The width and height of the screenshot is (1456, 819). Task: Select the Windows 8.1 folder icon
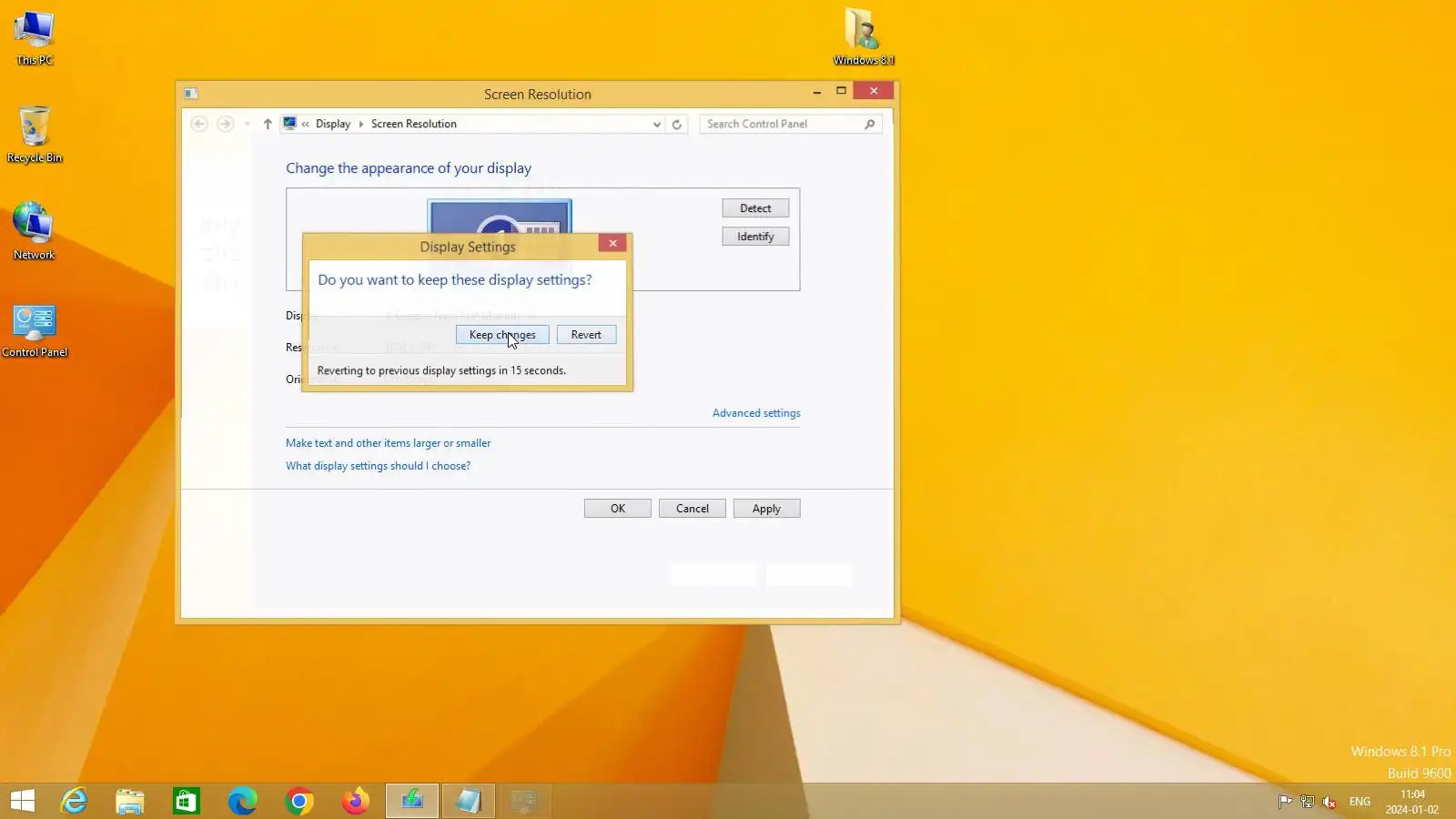pos(864,37)
